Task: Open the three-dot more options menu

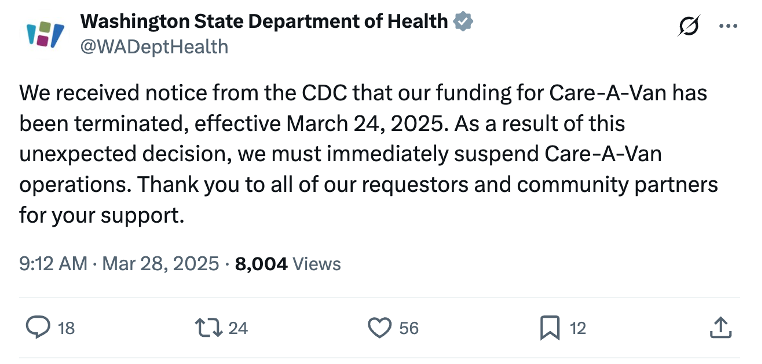Action: (728, 26)
